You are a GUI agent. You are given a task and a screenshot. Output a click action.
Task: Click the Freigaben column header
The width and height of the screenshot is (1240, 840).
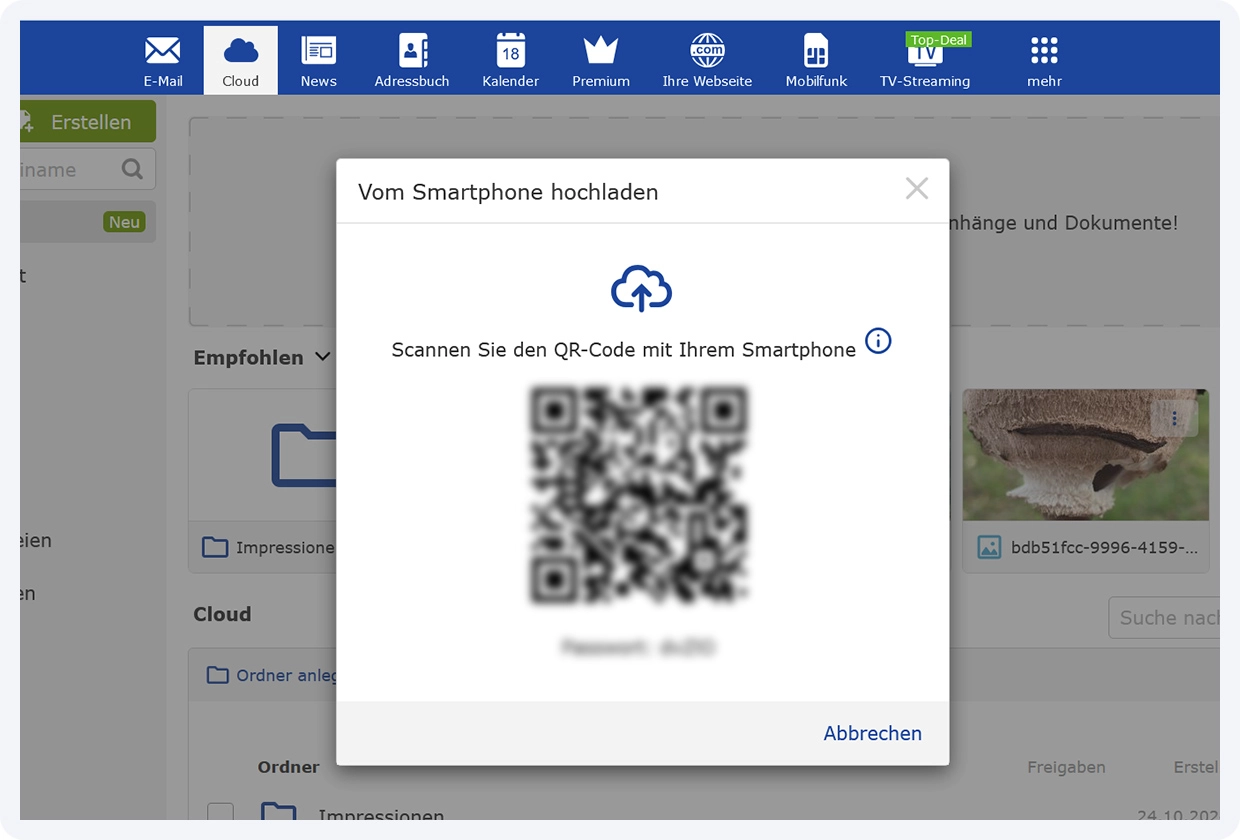click(1066, 767)
